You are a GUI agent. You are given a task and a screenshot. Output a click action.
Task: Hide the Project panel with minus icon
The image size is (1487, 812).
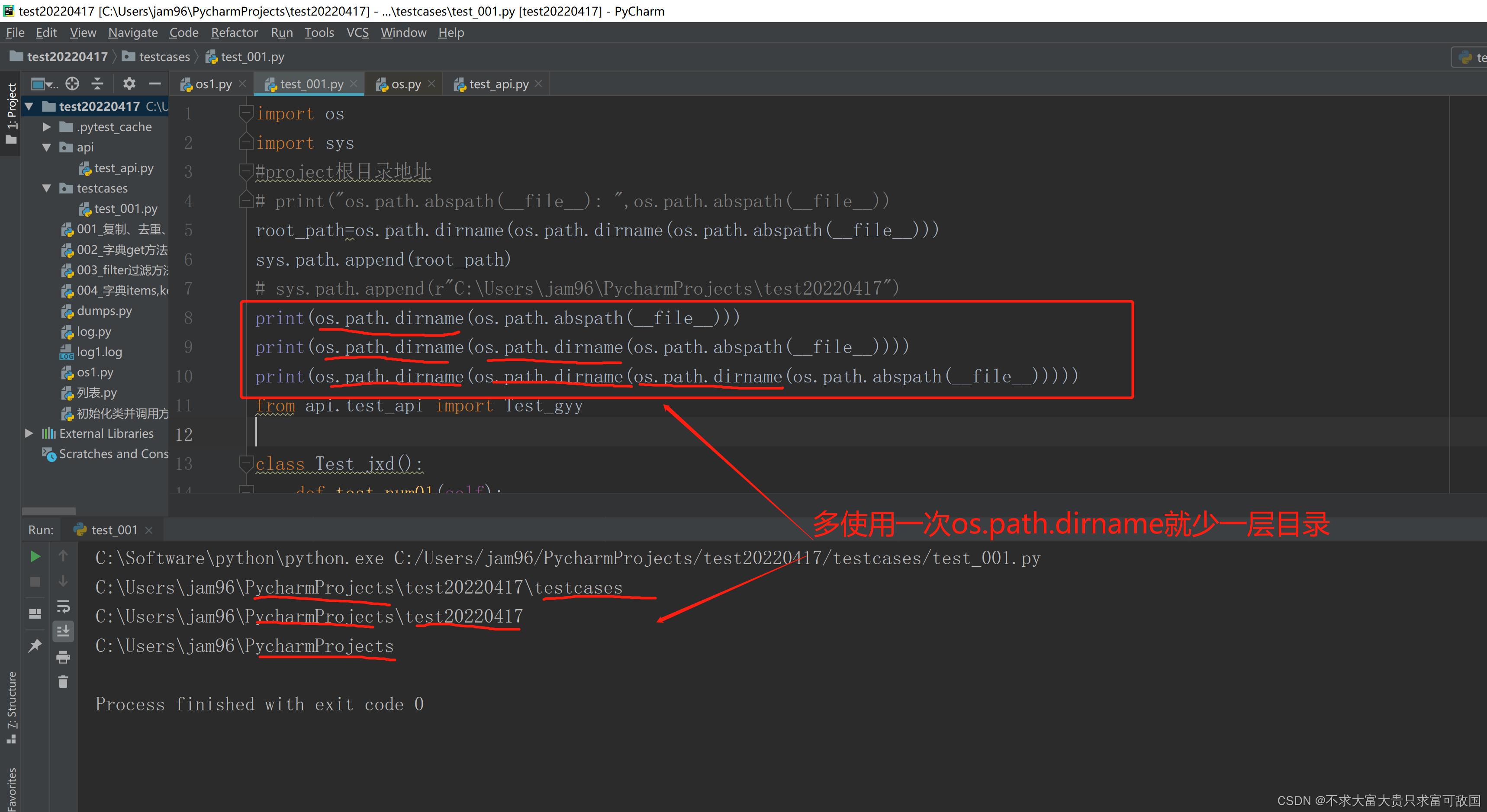coord(154,84)
